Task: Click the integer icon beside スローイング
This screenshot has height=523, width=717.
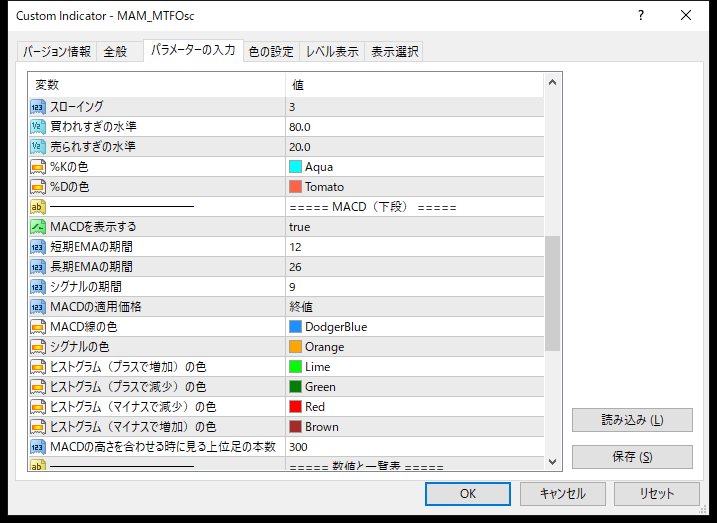Action: pyautogui.click(x=38, y=107)
